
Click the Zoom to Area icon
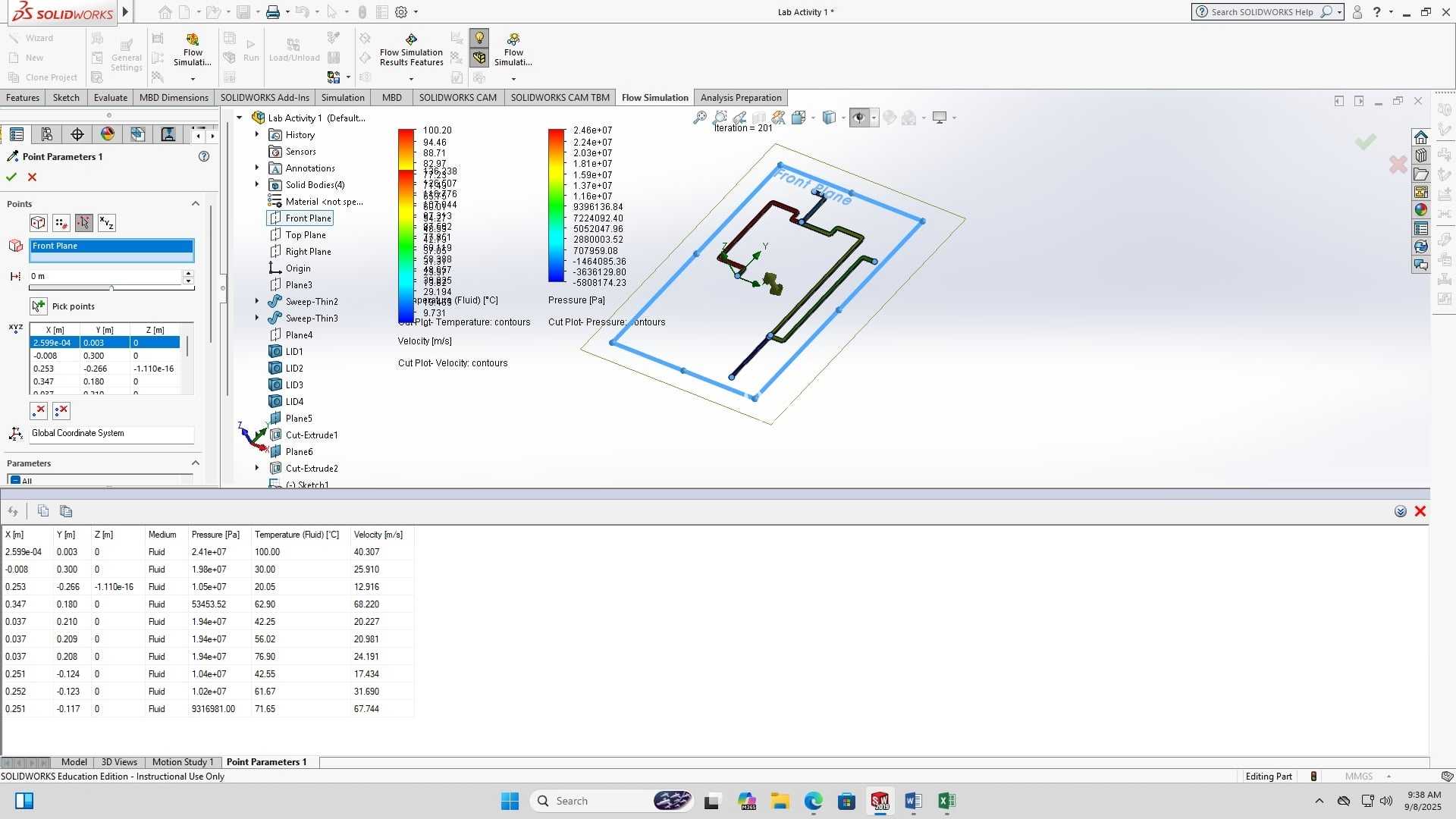tap(720, 118)
